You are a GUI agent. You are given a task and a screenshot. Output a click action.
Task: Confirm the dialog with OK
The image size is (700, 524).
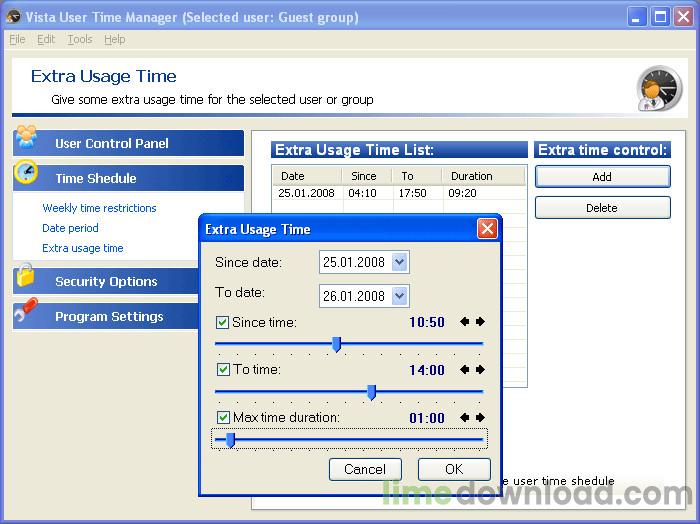[x=454, y=469]
